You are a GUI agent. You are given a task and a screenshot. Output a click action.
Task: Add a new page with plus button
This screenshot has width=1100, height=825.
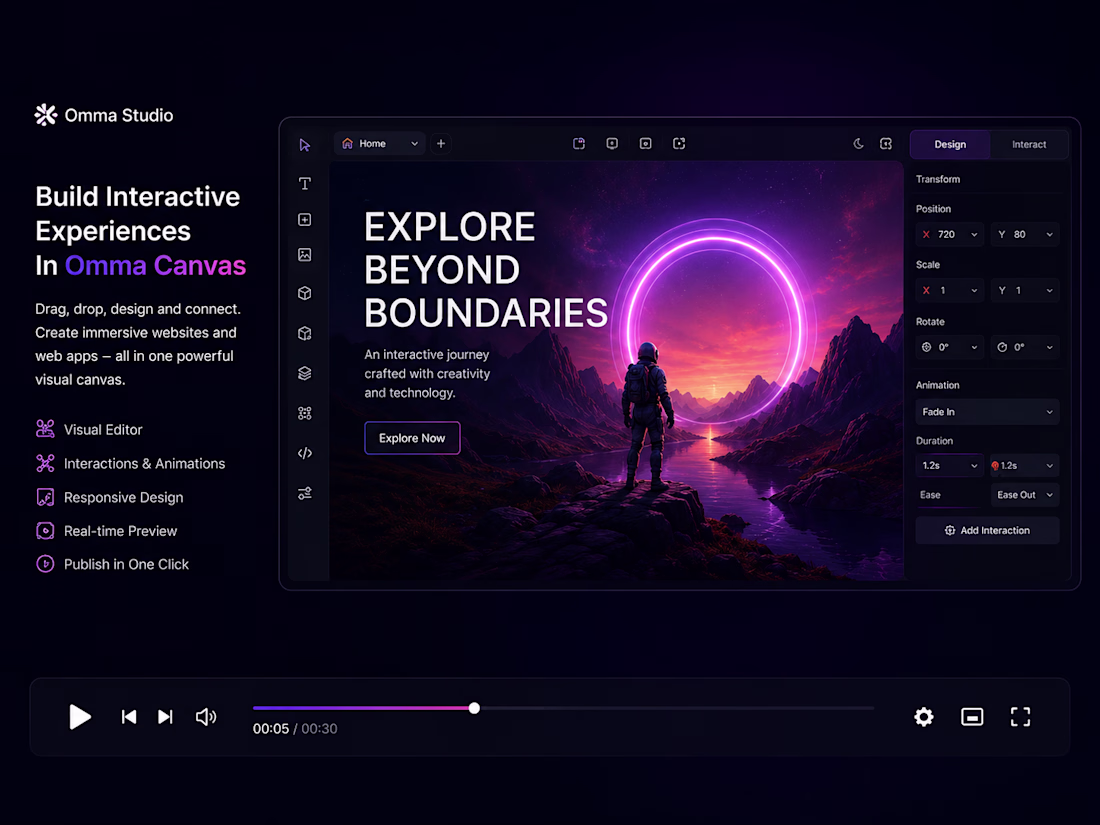click(x=441, y=143)
